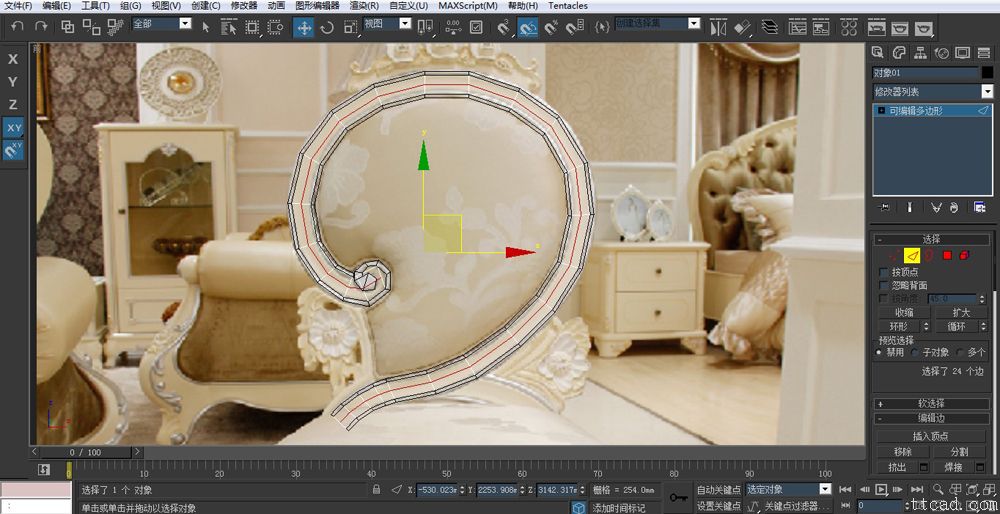Choose Rectangular Selection Region tool
The height and width of the screenshot is (514, 1000).
pyautogui.click(x=252, y=27)
